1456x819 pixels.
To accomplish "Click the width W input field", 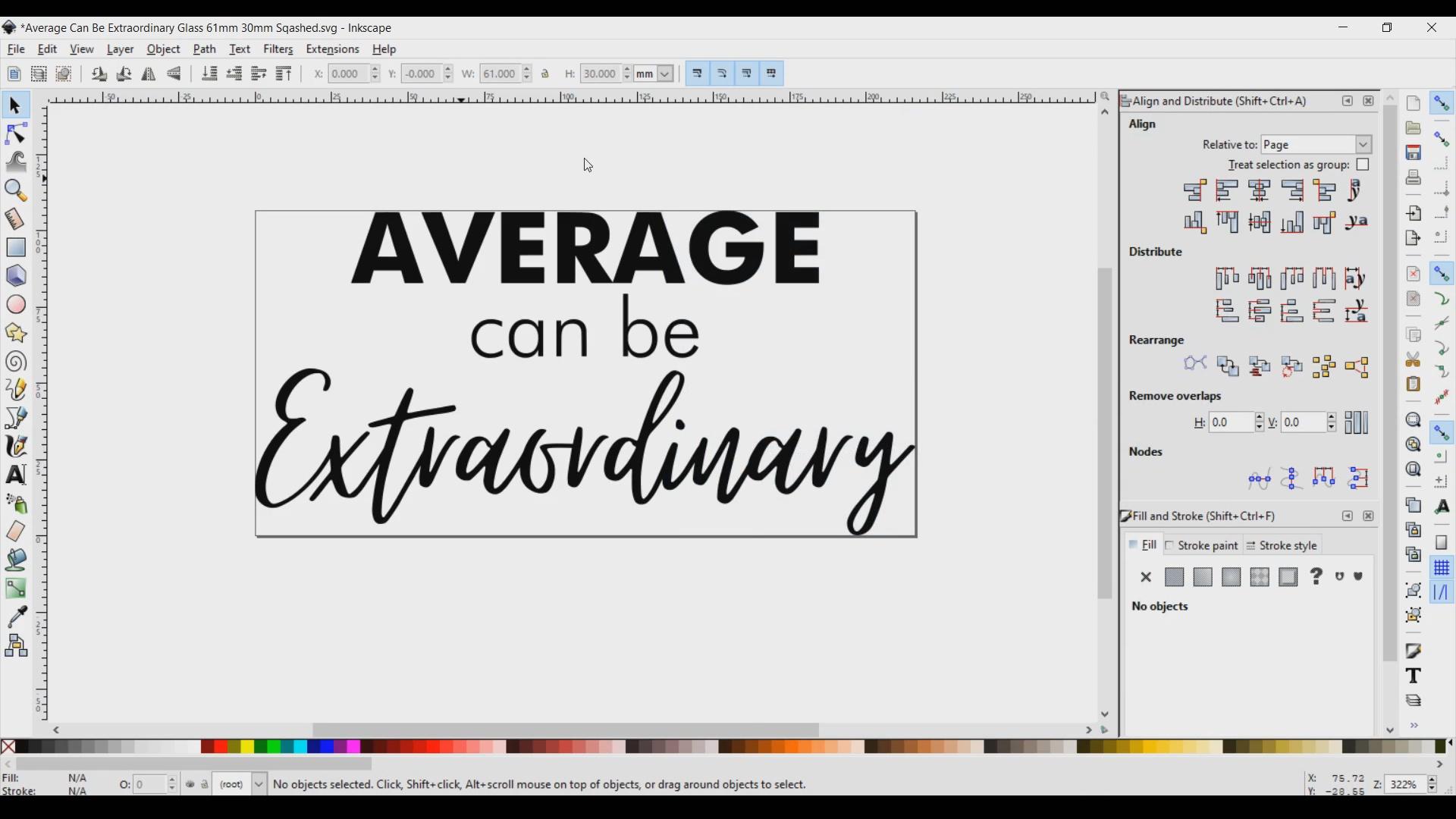I will coord(500,74).
